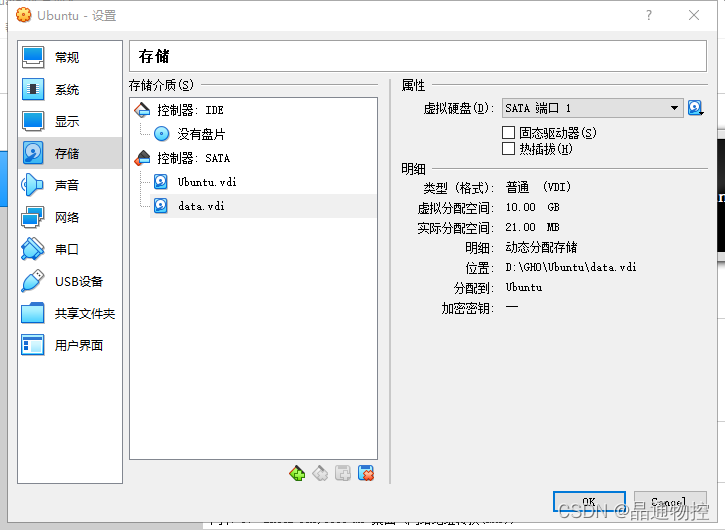
Task: Click the 21.00 MB actual size value
Action: 532,227
